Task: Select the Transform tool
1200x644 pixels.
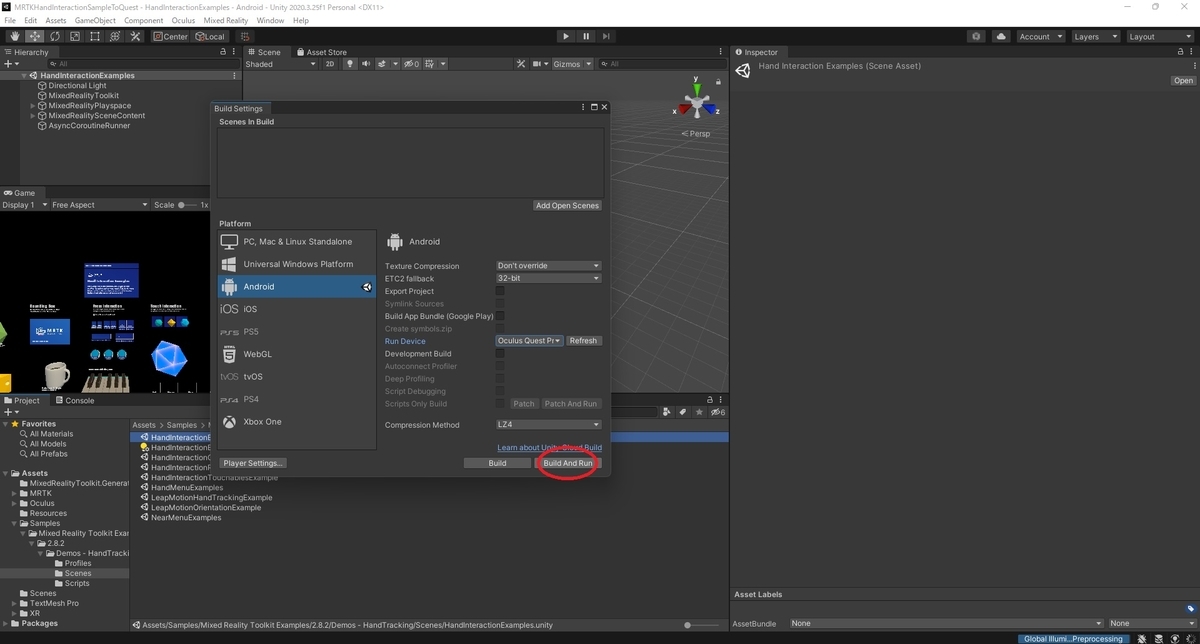Action: [x=115, y=36]
